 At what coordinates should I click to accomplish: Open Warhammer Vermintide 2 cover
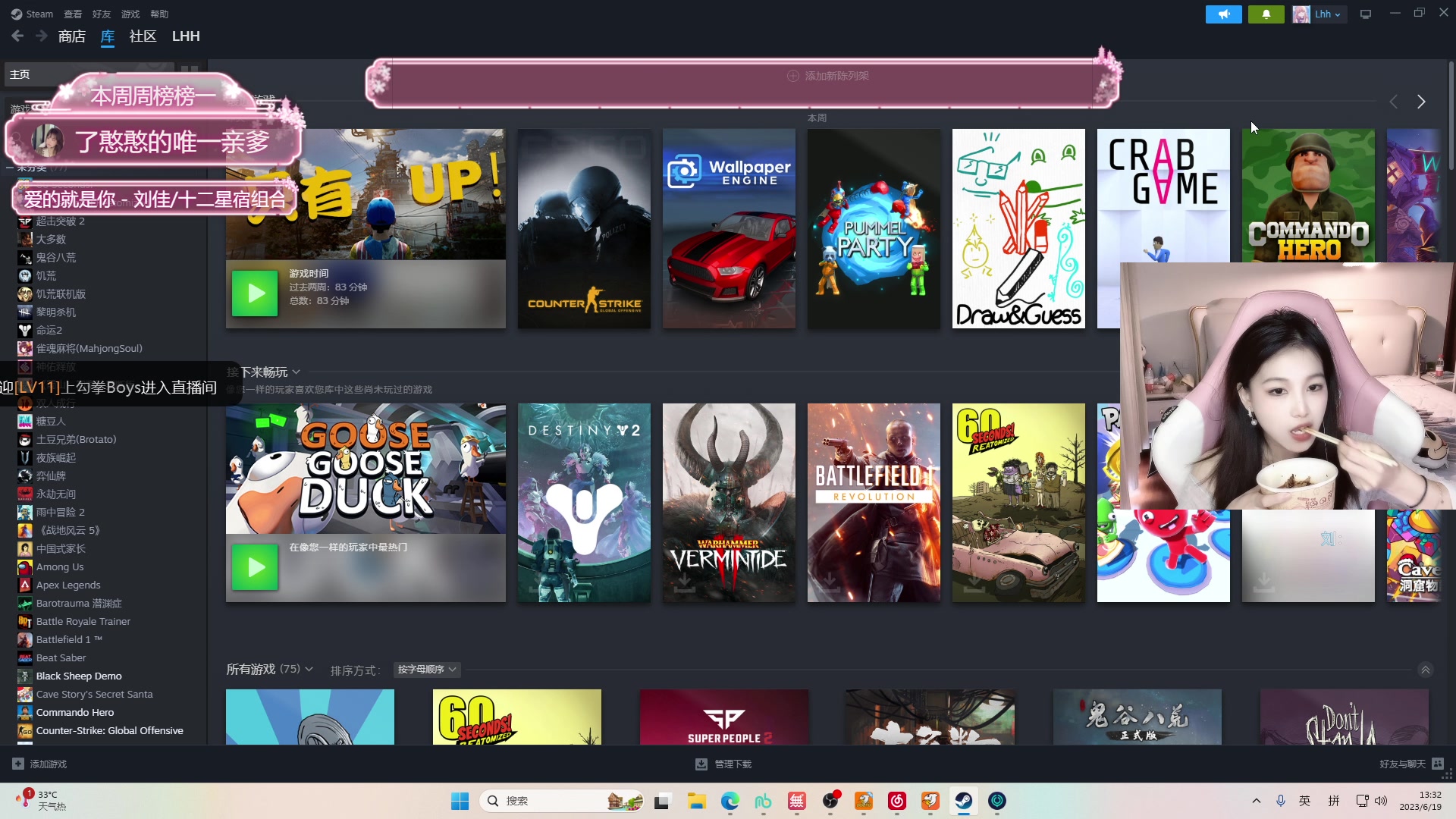[729, 503]
